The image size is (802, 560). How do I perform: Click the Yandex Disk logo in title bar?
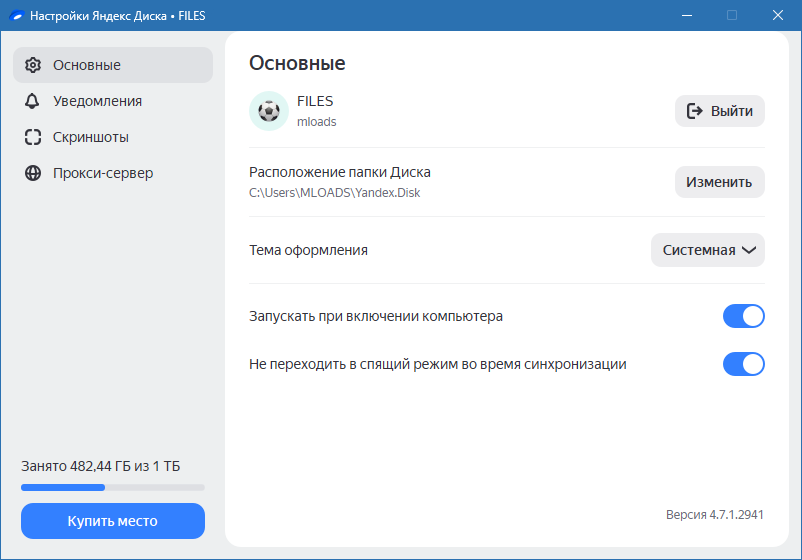click(16, 16)
